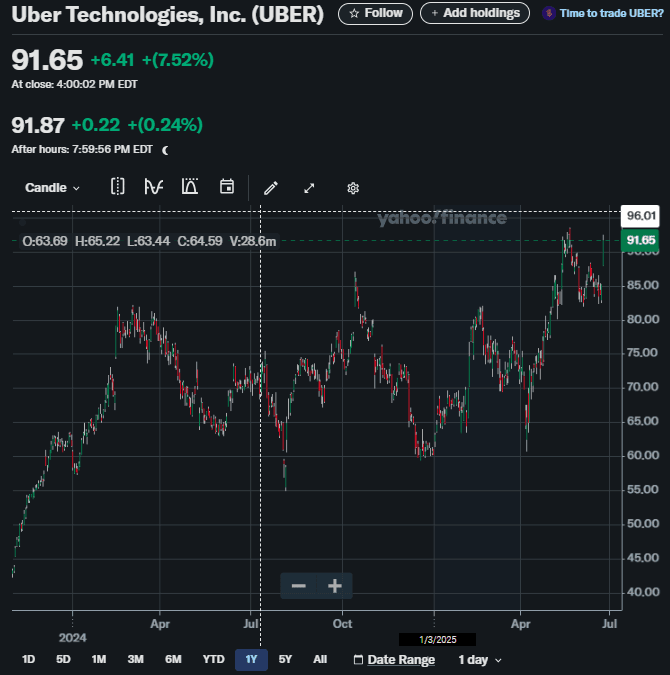Open chart settings gear
The image size is (670, 675).
tap(353, 187)
